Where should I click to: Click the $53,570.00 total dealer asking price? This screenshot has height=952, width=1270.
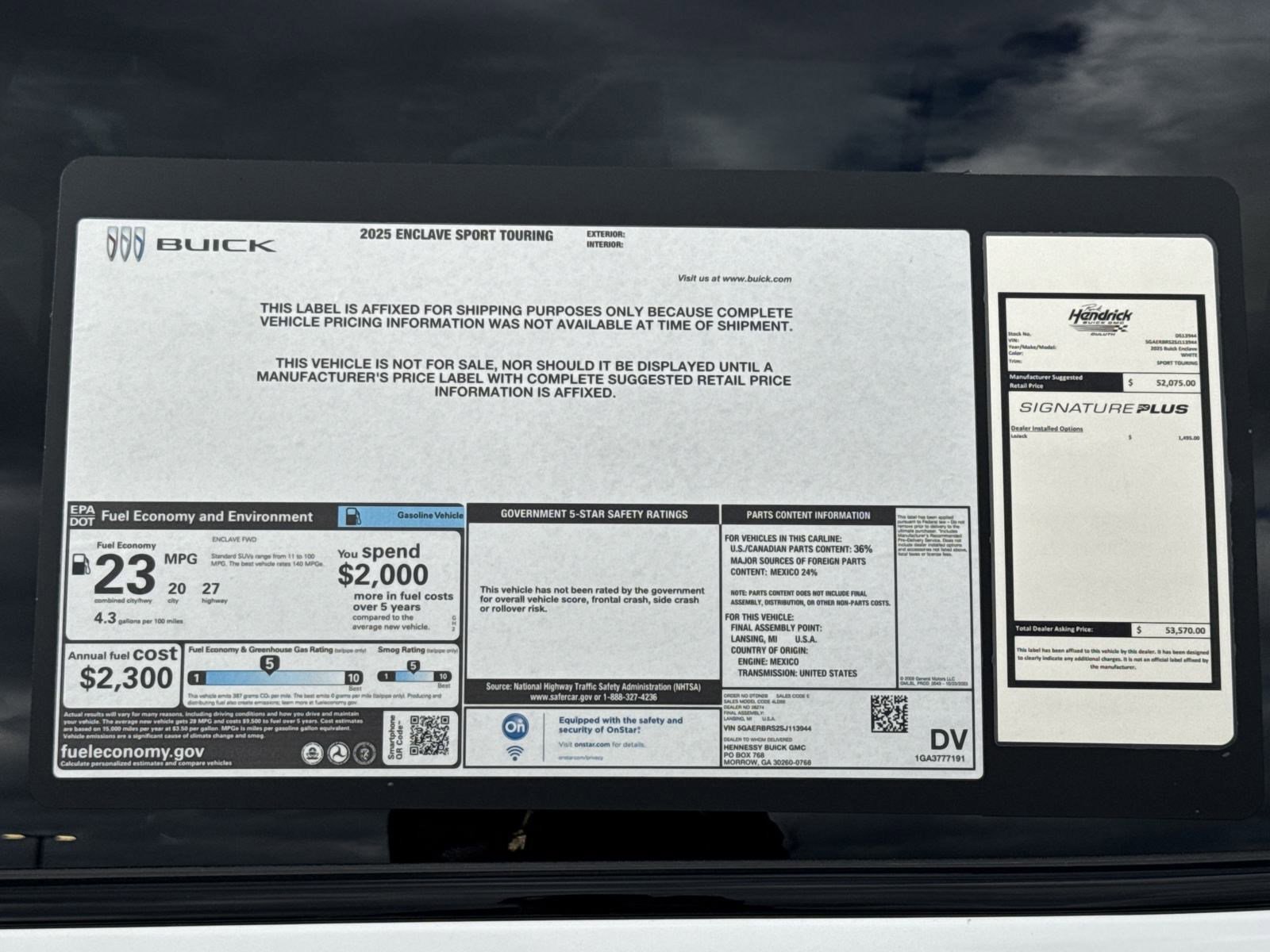[1172, 630]
